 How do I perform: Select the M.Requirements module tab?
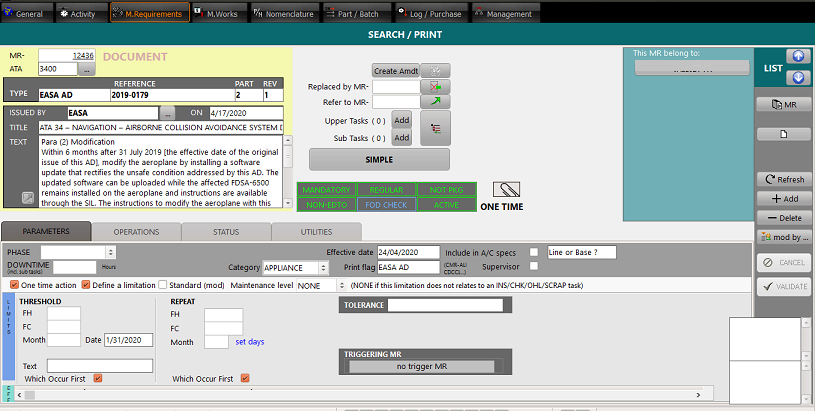150,14
